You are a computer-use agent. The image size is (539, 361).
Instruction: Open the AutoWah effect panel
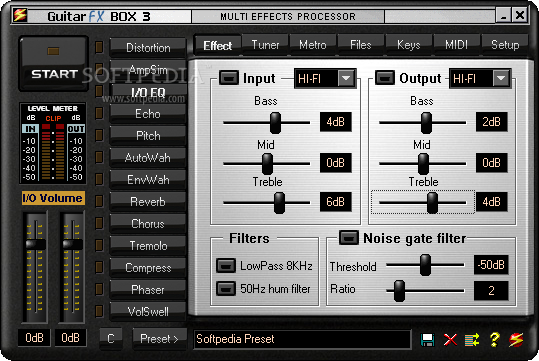pos(148,157)
